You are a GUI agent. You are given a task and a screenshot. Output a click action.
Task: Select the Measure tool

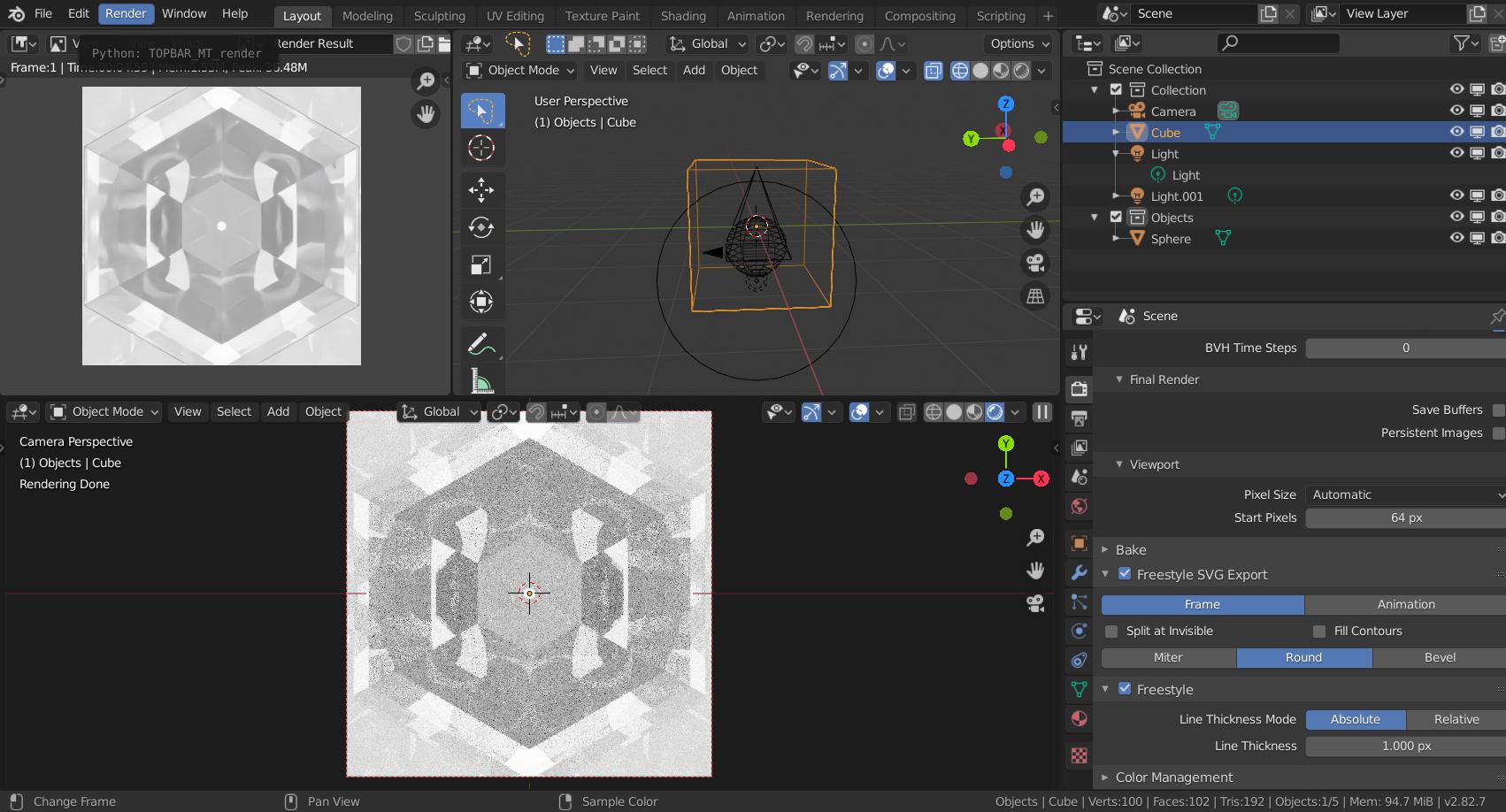click(481, 380)
